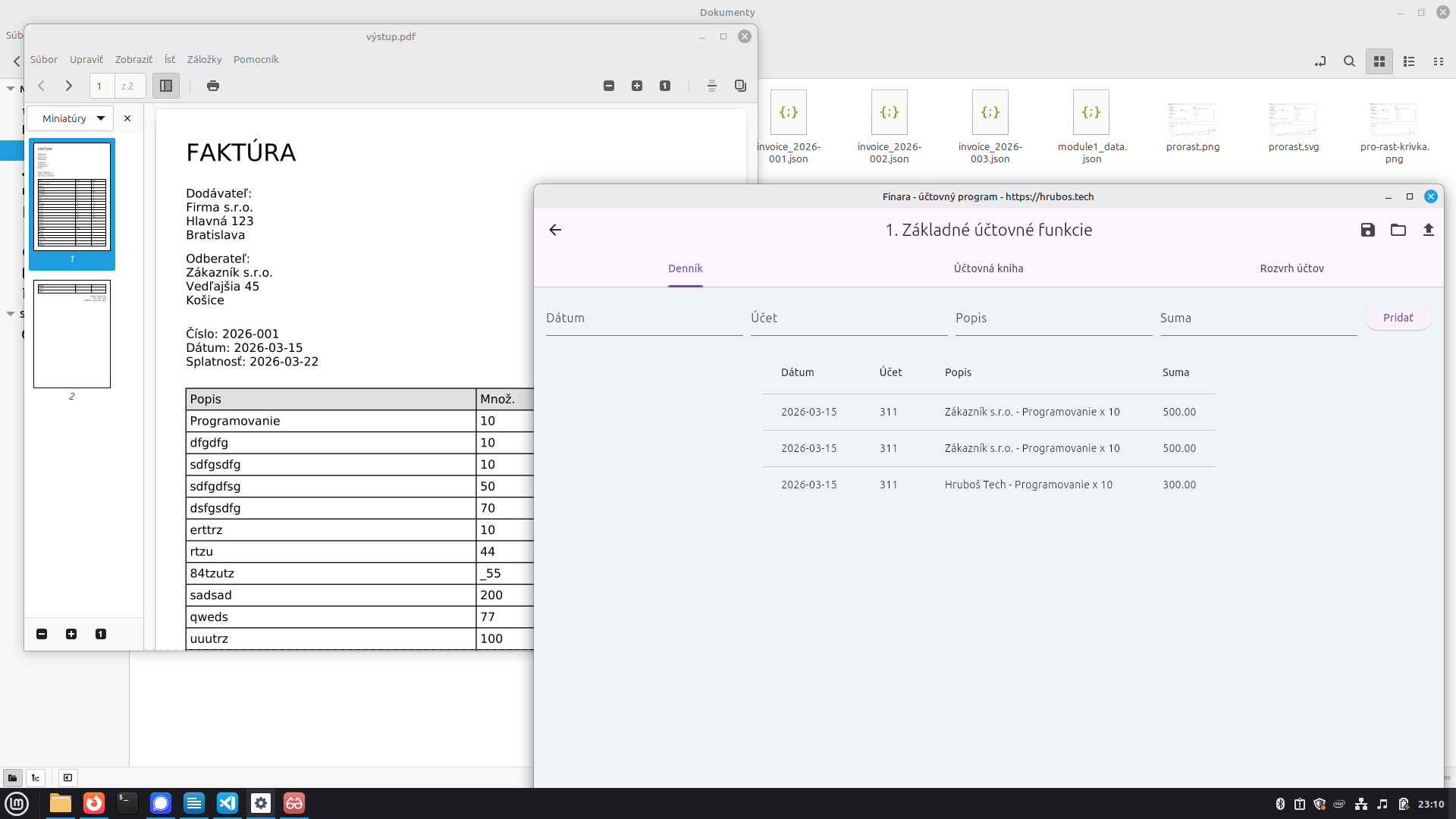Open the Záložky menu
The image size is (1456, 819).
[x=204, y=59]
